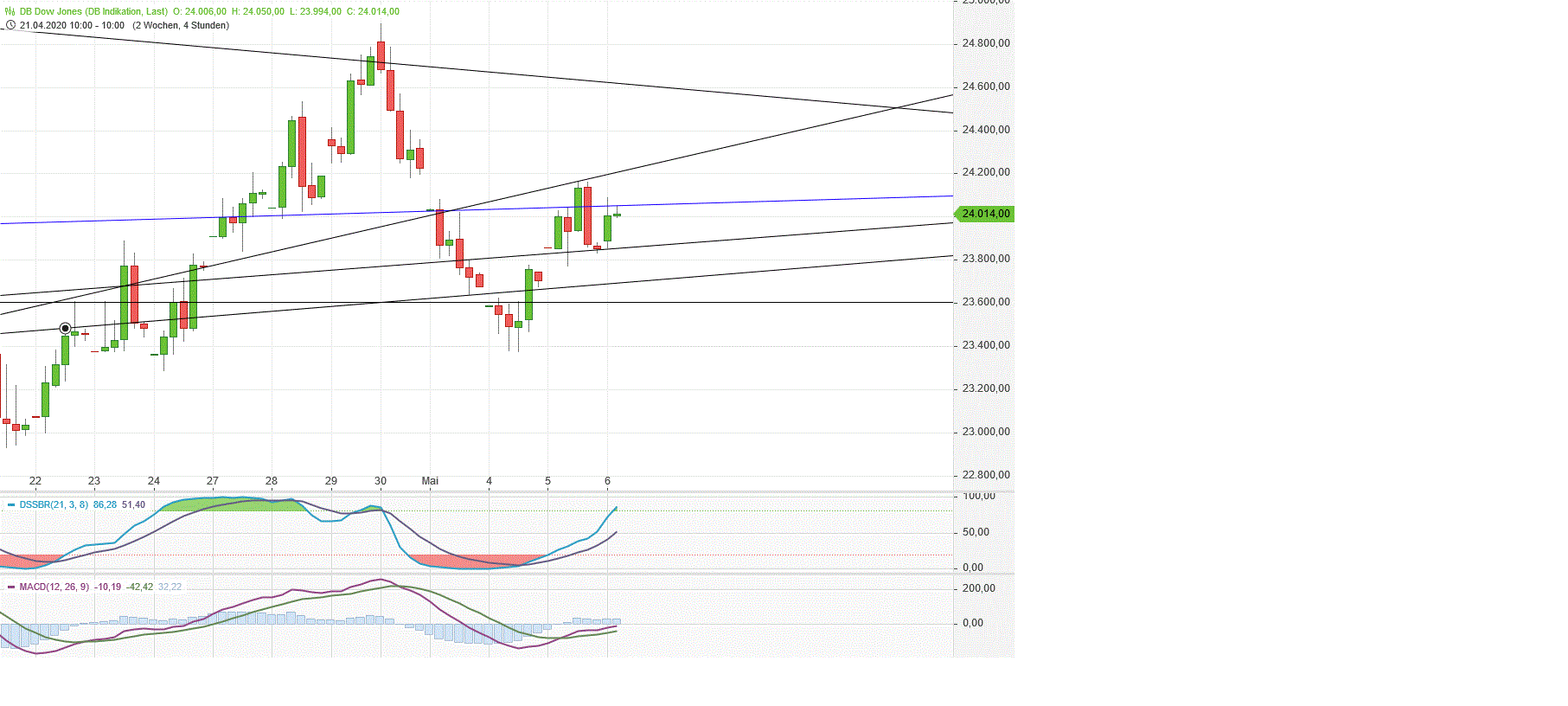Click the blue DSSBR legend color dash
1568x706 pixels.
click(x=11, y=504)
